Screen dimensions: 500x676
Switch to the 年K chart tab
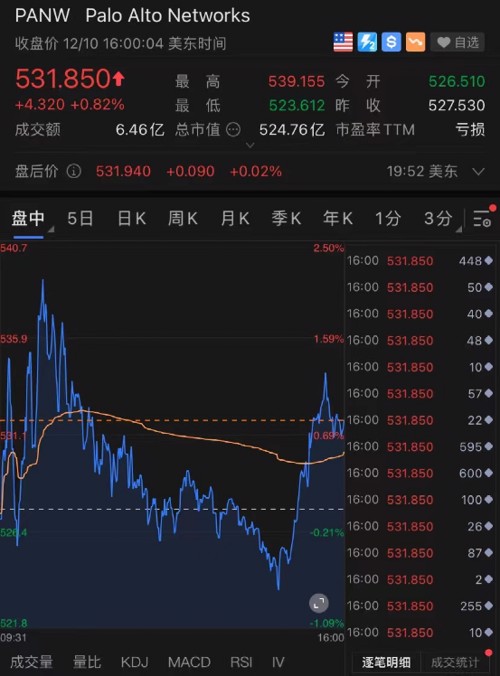click(338, 219)
